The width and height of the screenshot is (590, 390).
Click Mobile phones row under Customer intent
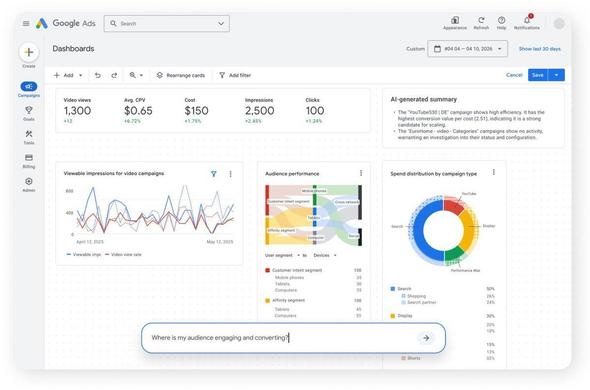coord(318,277)
